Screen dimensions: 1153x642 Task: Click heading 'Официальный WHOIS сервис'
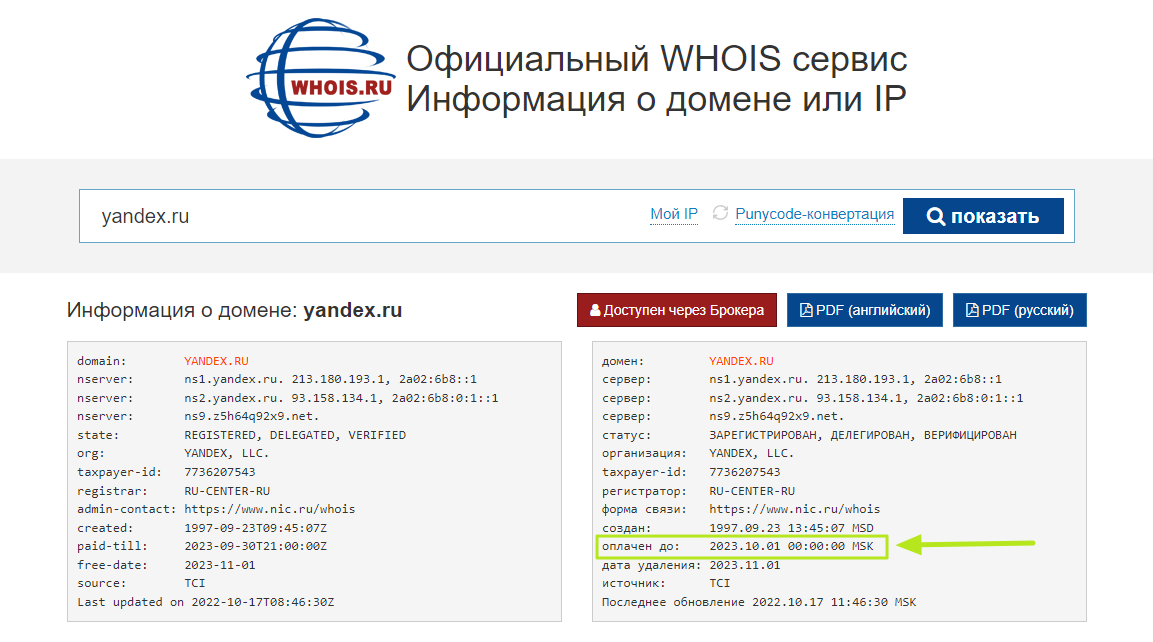click(x=657, y=59)
